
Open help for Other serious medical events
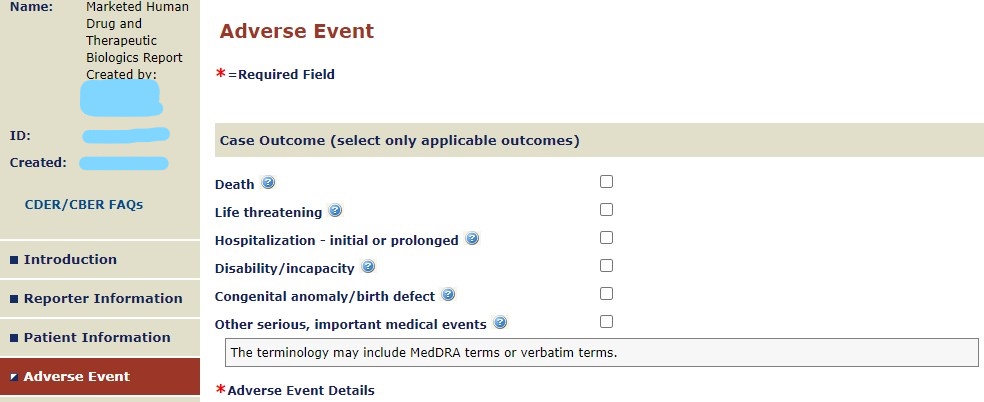pyautogui.click(x=500, y=323)
